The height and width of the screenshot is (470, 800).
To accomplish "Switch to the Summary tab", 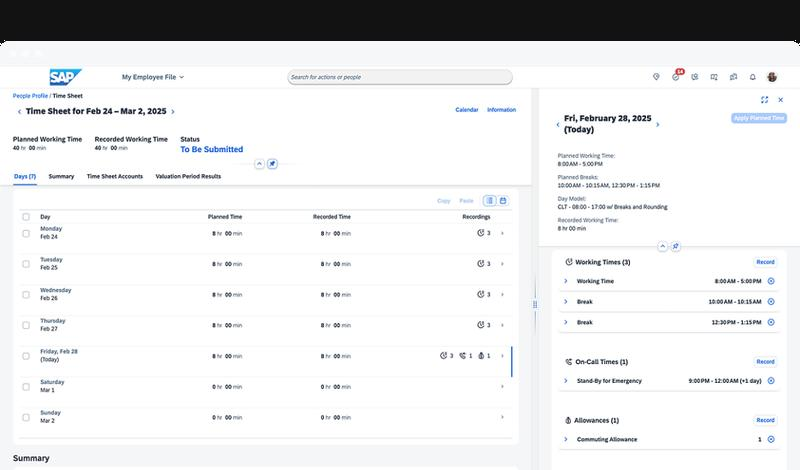I will pos(61,176).
